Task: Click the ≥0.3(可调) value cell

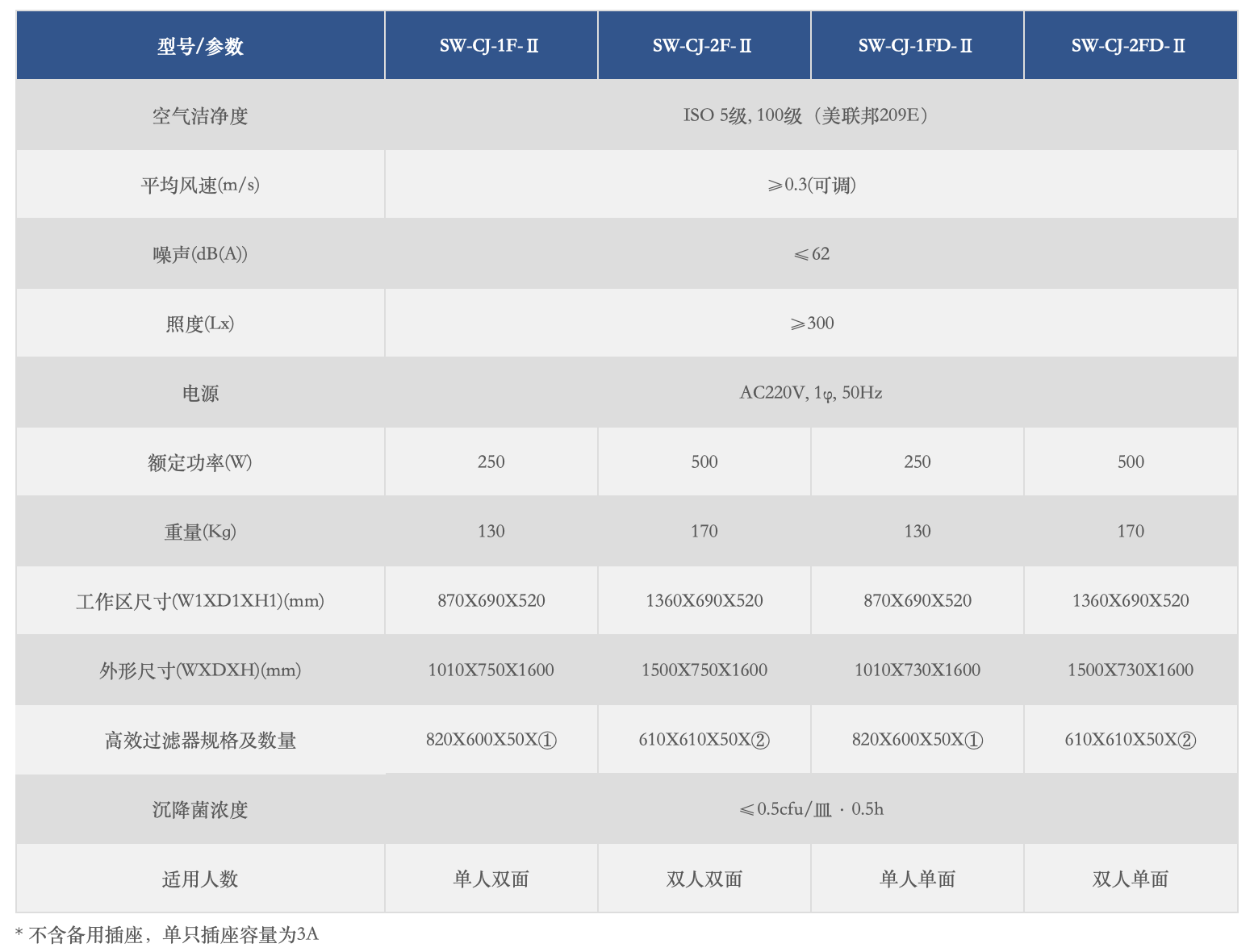Action: point(810,185)
